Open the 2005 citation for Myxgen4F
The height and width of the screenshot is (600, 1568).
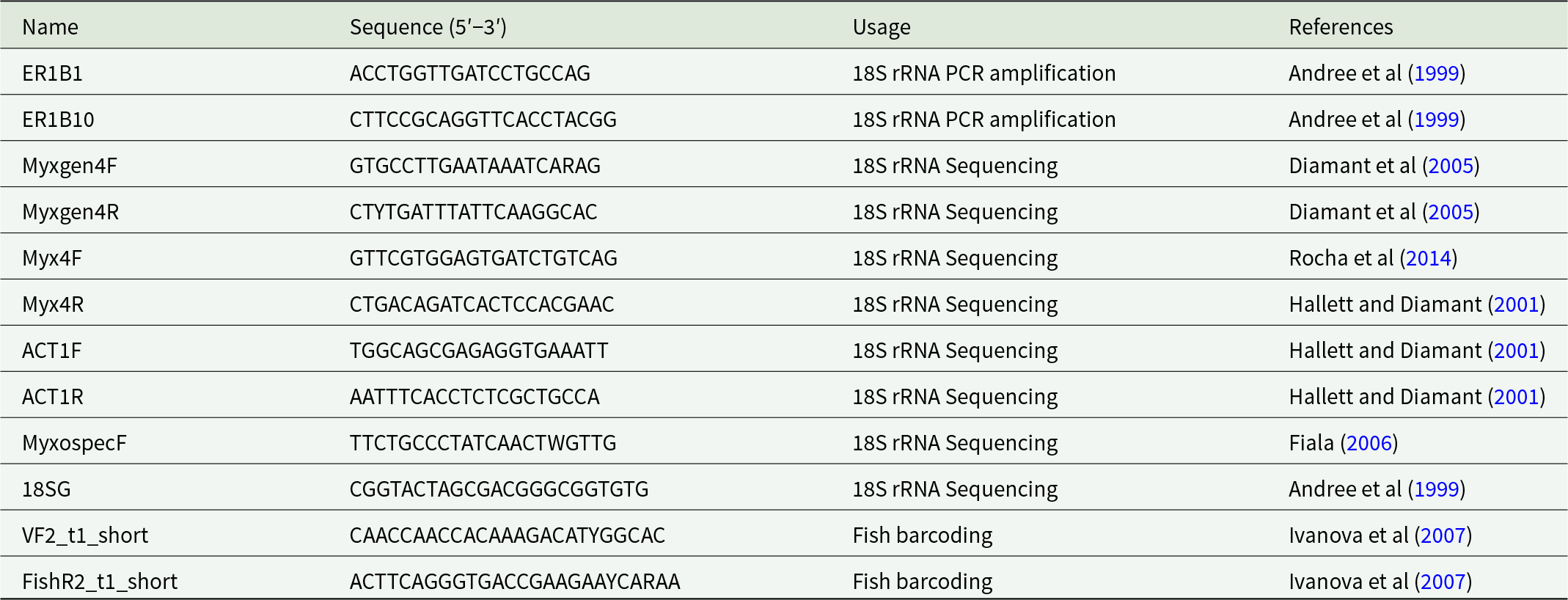point(1451,166)
